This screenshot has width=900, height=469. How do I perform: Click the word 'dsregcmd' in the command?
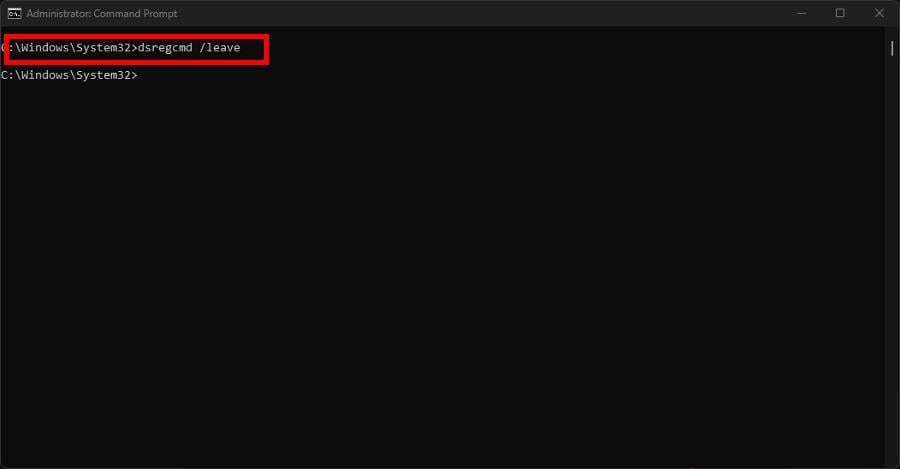(165, 48)
